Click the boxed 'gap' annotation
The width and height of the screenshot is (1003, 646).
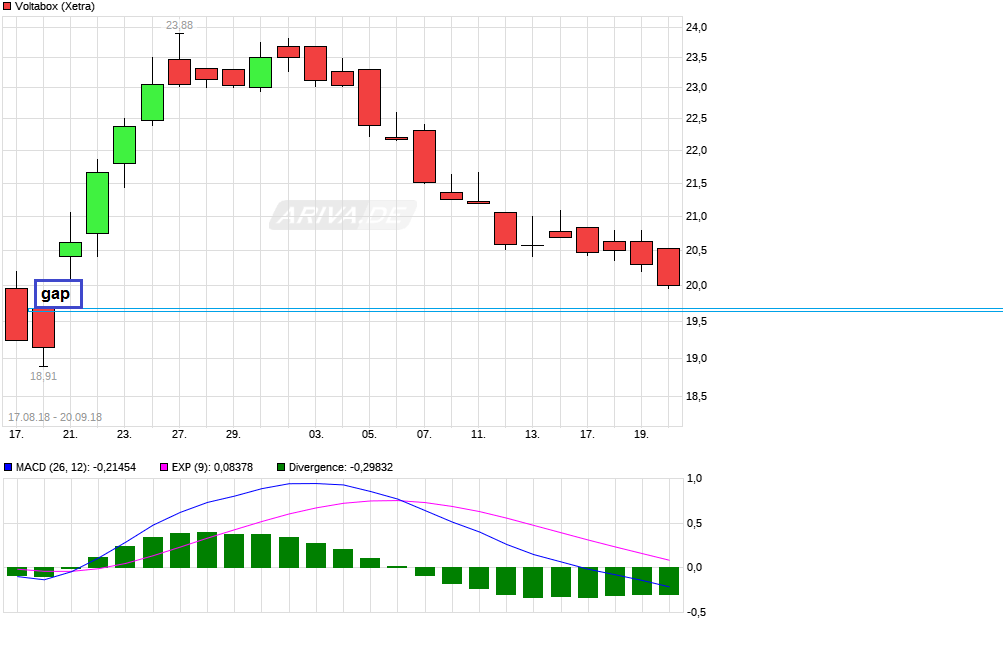(58, 294)
